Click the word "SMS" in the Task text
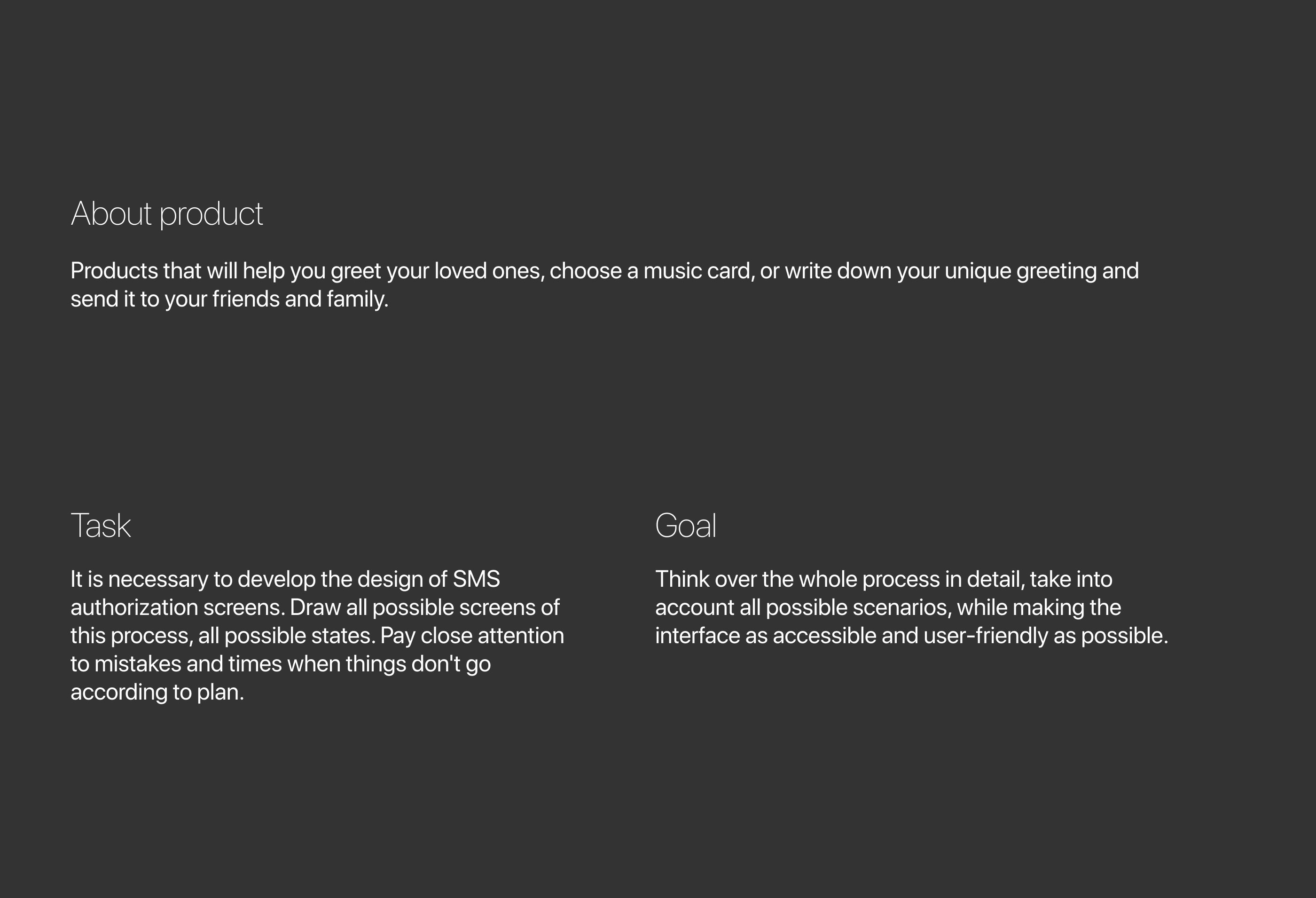The image size is (1316, 898). point(476,580)
